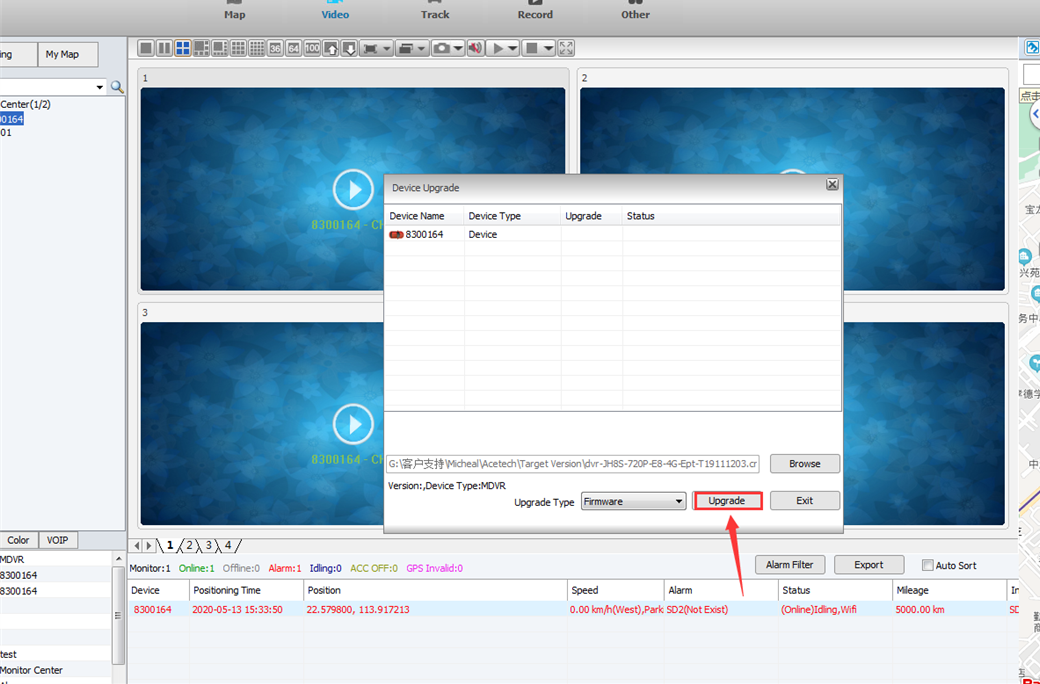
Task: Play video in window 3
Action: 353,424
